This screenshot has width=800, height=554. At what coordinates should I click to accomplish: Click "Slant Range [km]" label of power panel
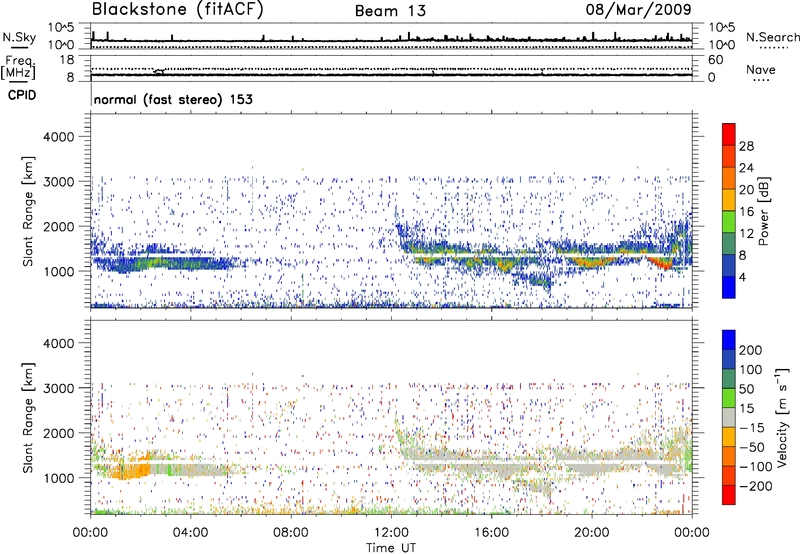coord(28,211)
